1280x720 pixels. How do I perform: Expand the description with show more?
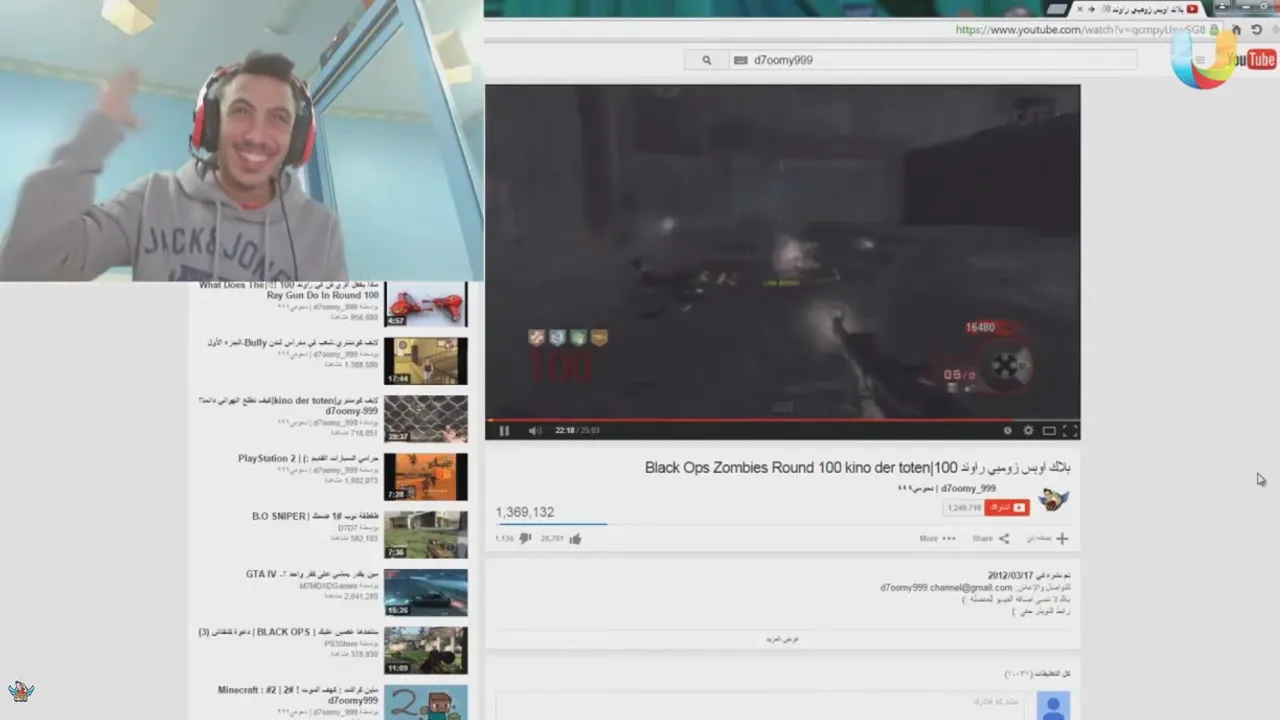(x=782, y=639)
